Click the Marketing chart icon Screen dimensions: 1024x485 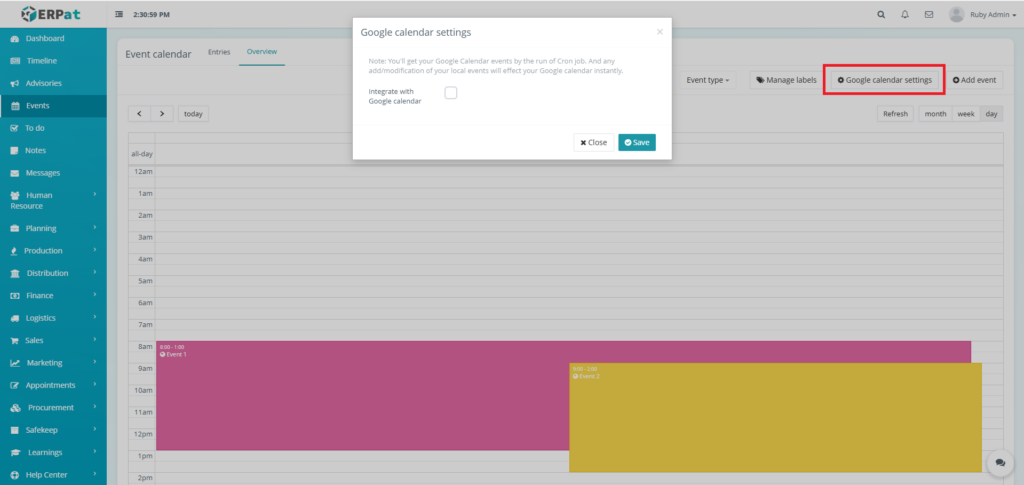[x=15, y=363]
